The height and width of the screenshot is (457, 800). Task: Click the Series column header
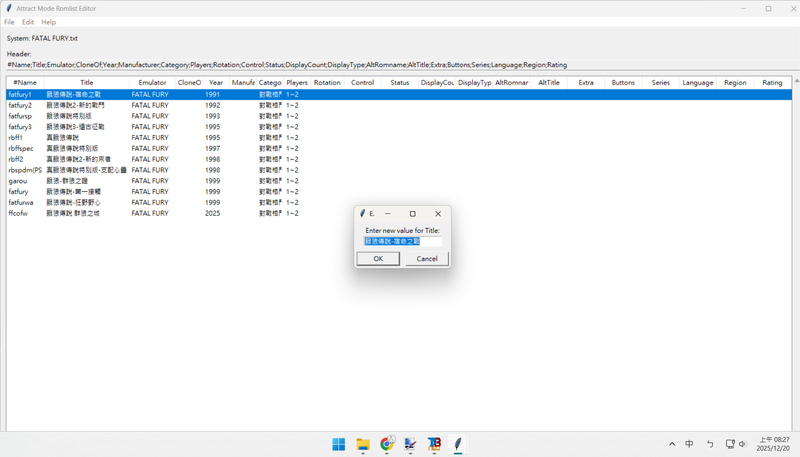[661, 82]
